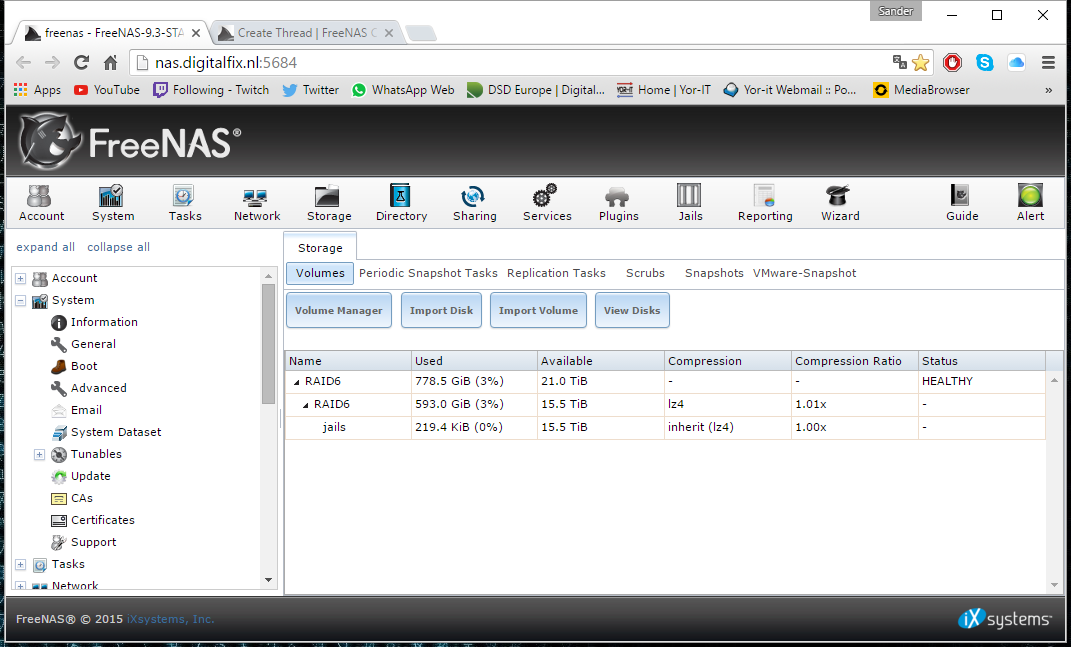Open the Certificates tree item

[102, 520]
